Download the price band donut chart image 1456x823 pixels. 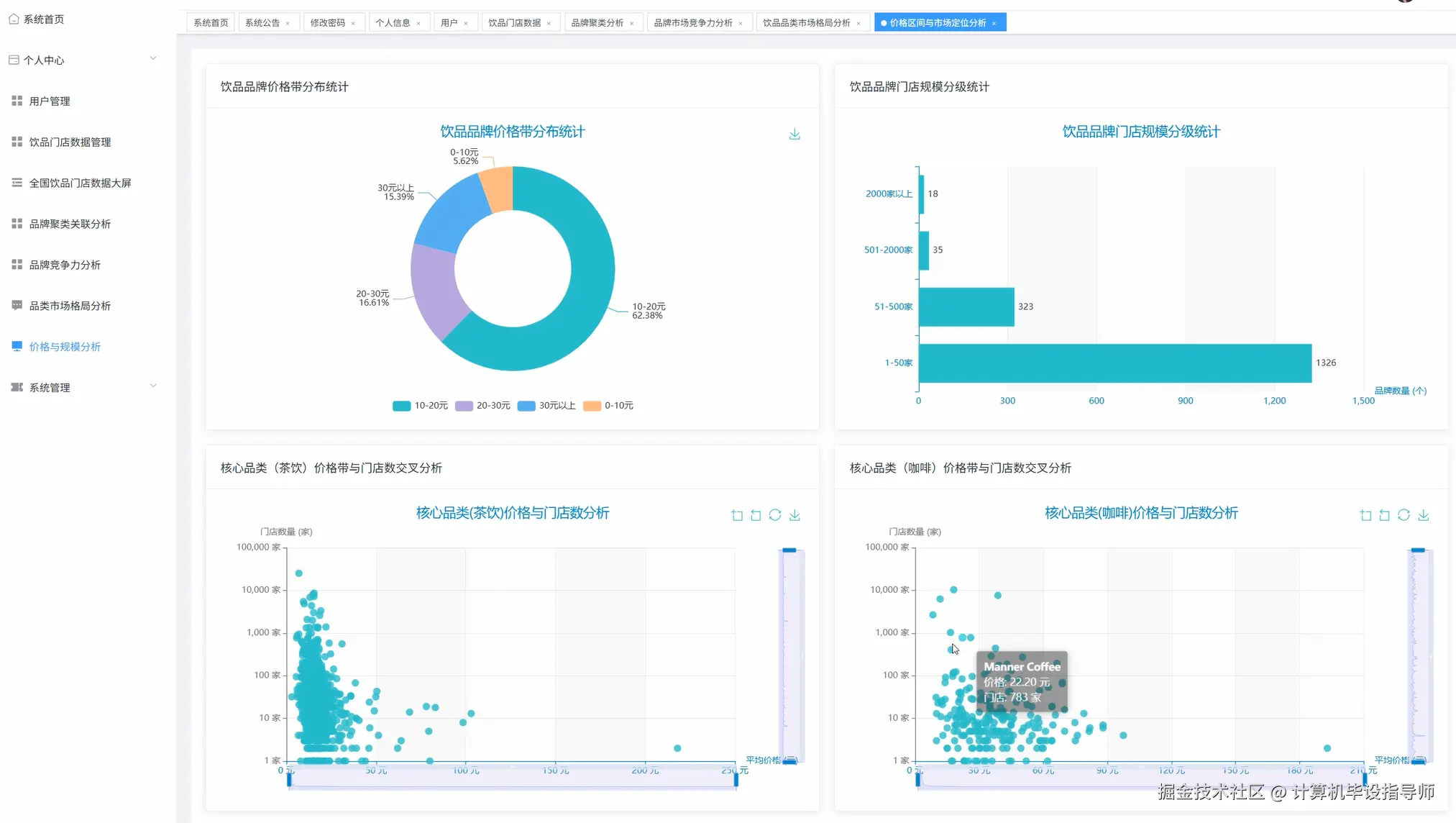pyautogui.click(x=795, y=135)
